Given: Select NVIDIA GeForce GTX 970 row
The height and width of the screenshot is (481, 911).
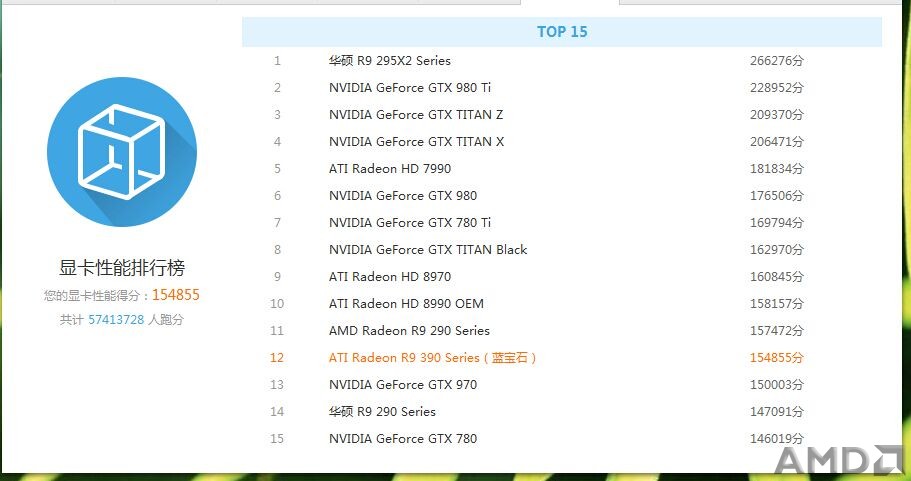Looking at the screenshot, I should [562, 385].
